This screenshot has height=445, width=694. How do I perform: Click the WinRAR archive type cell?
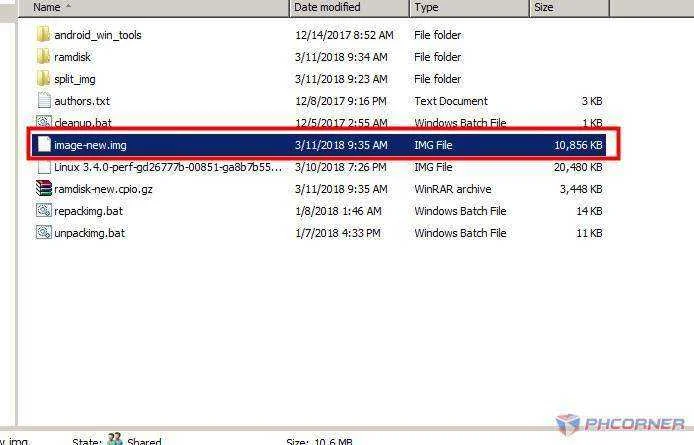(453, 190)
